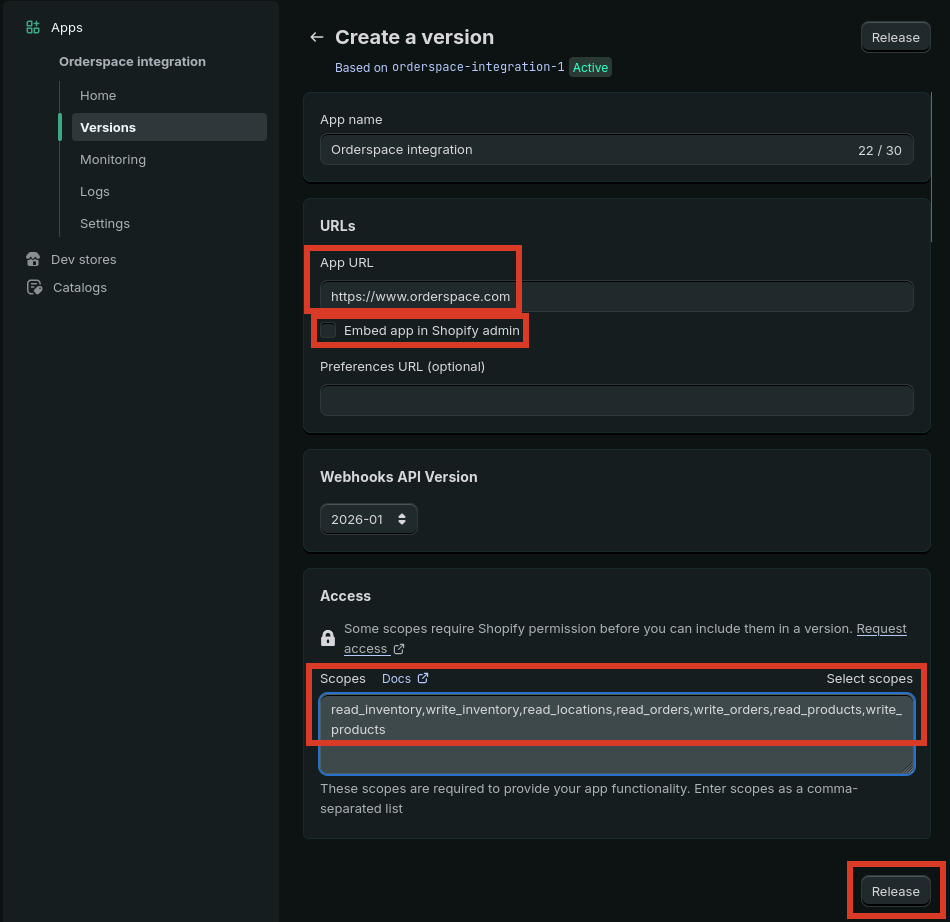Click the lock icon in Access section
Image resolution: width=950 pixels, height=922 pixels.
point(328,638)
